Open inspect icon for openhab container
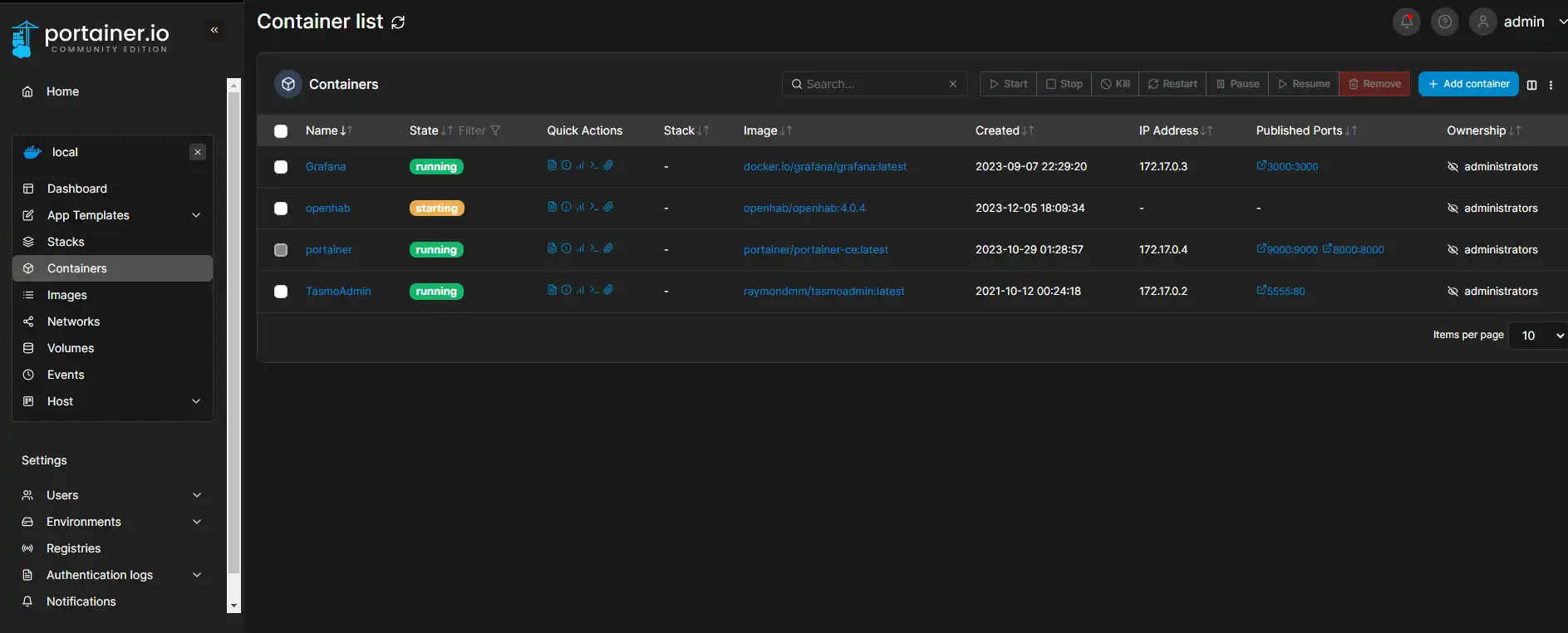The width and height of the screenshot is (1568, 633). coord(566,207)
